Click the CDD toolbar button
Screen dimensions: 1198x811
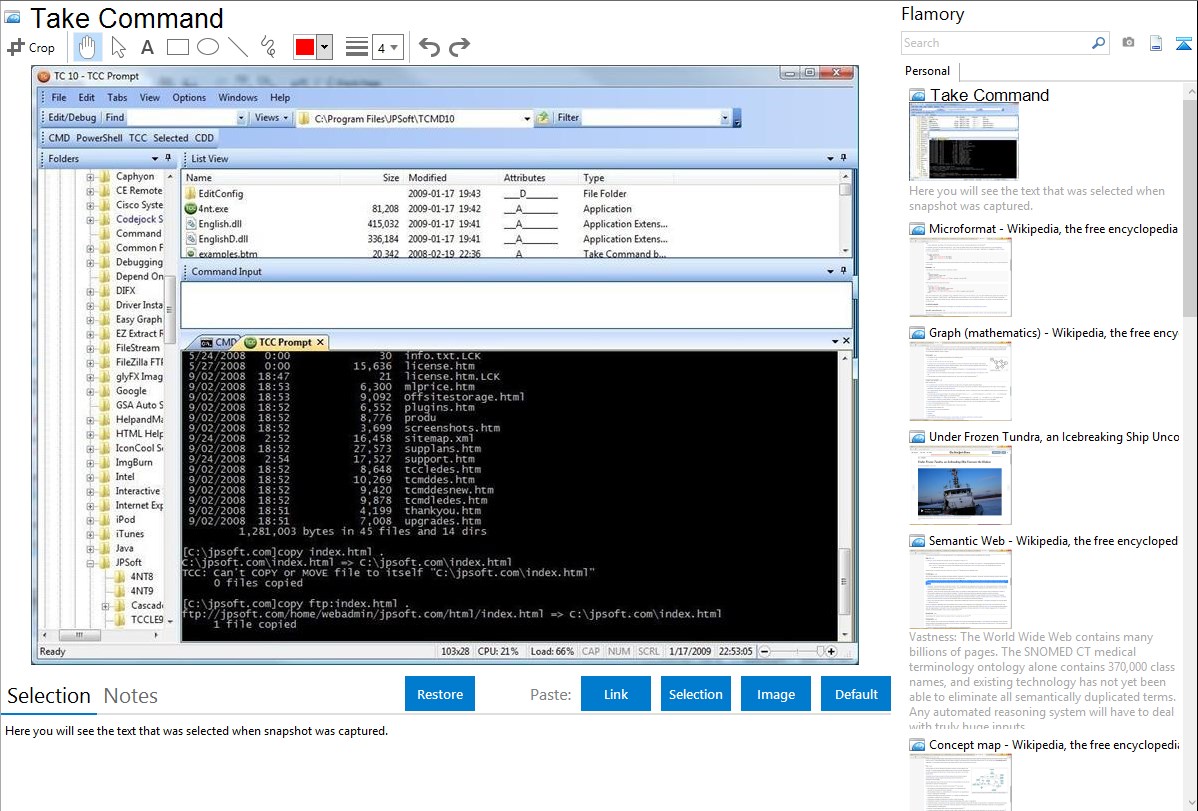[204, 138]
